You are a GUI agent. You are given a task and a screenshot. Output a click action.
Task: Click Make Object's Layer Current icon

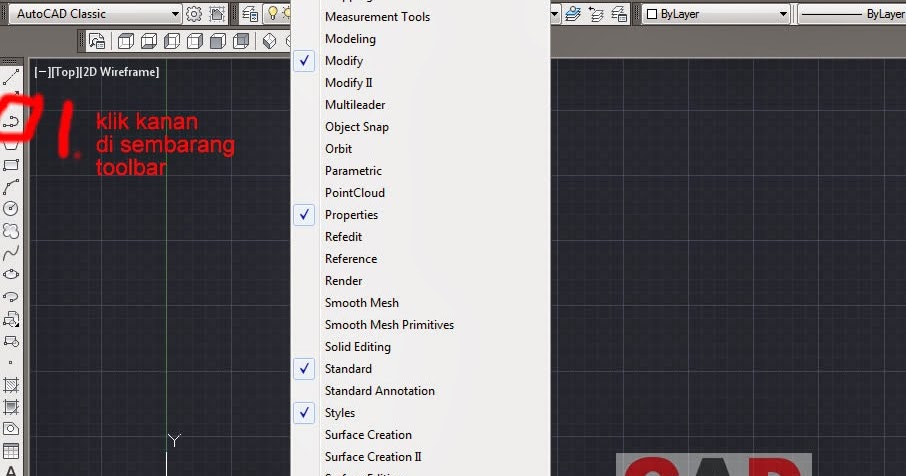(x=573, y=14)
